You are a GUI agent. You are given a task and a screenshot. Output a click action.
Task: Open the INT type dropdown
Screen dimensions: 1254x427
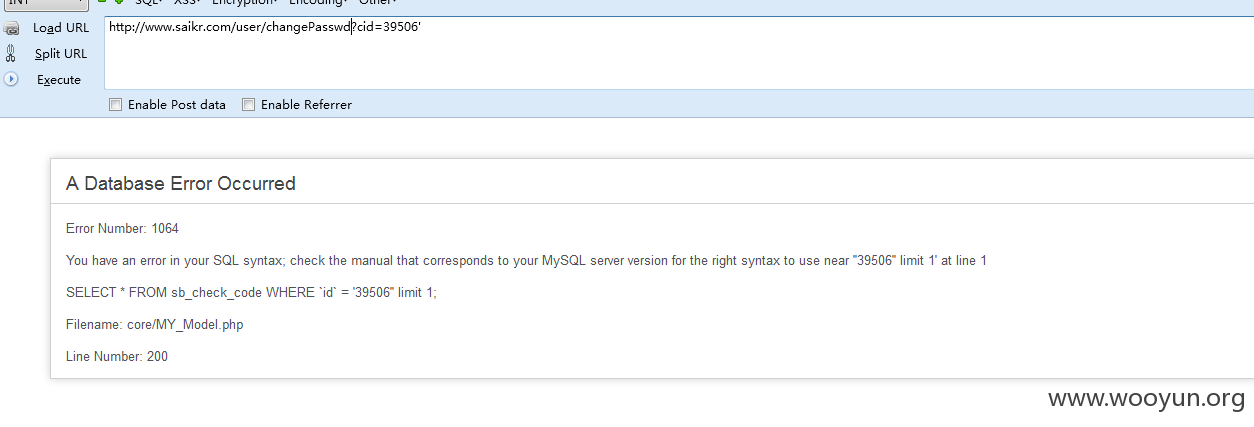coord(45,3)
